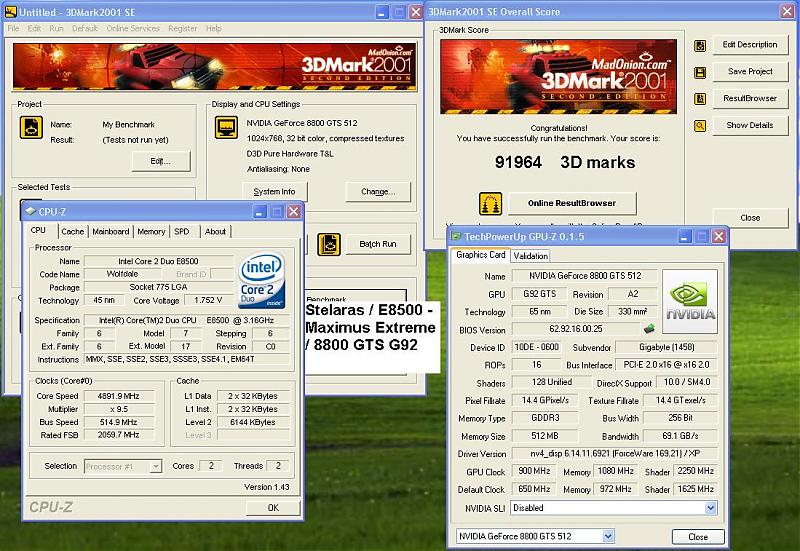Open the Register menu in 3DMark2001 SE
The height and width of the screenshot is (551, 800).
(x=183, y=29)
